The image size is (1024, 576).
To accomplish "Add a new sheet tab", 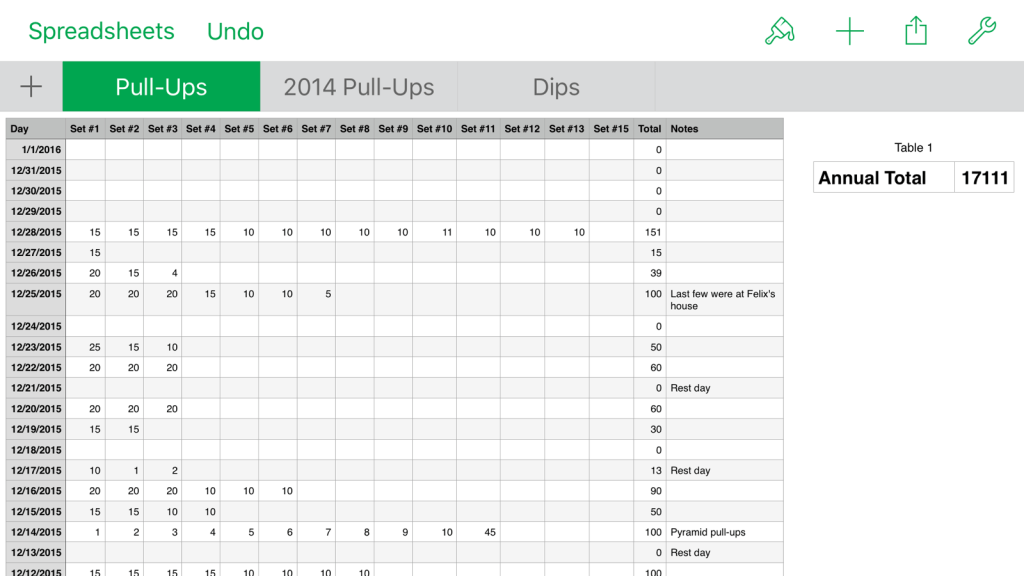I will [x=31, y=87].
